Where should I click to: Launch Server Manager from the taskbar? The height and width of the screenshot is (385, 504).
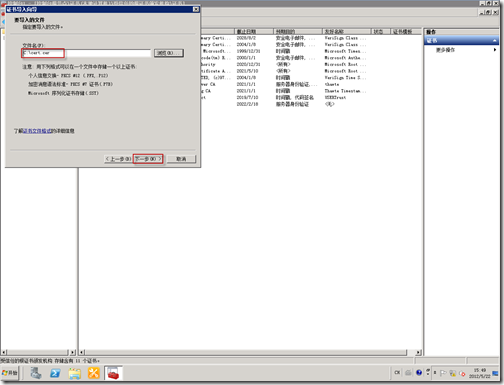[35, 373]
